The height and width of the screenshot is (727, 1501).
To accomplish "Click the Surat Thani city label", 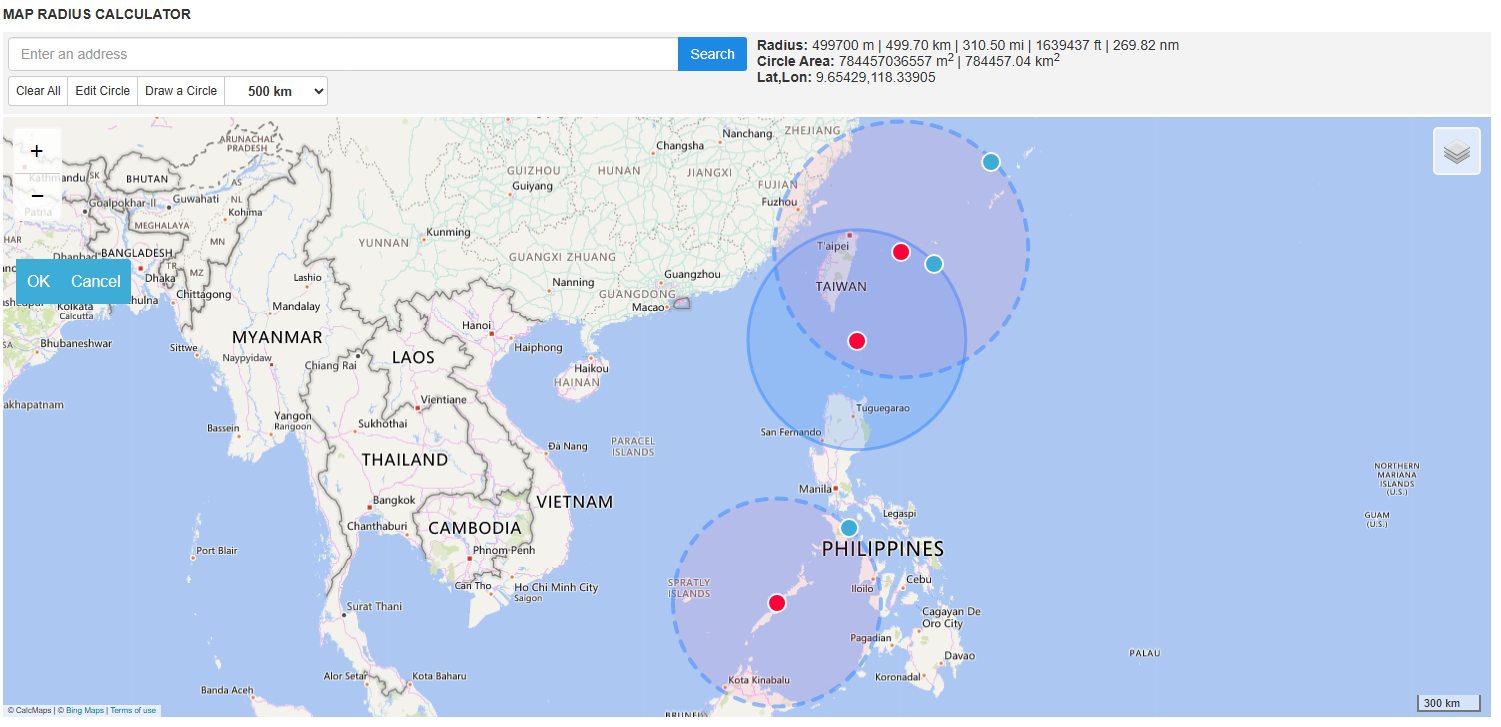I will (x=374, y=606).
